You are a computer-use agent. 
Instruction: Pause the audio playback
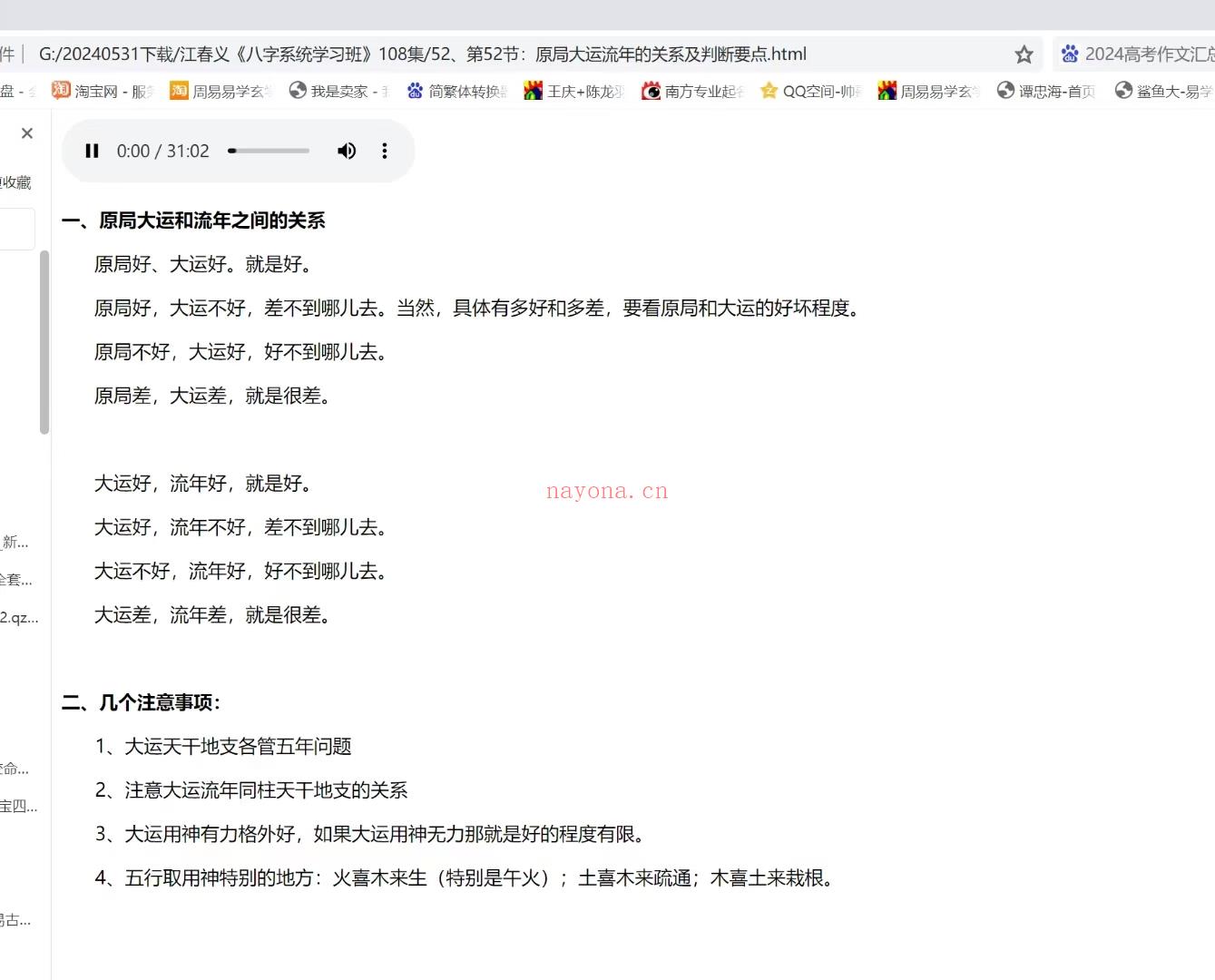tap(92, 151)
